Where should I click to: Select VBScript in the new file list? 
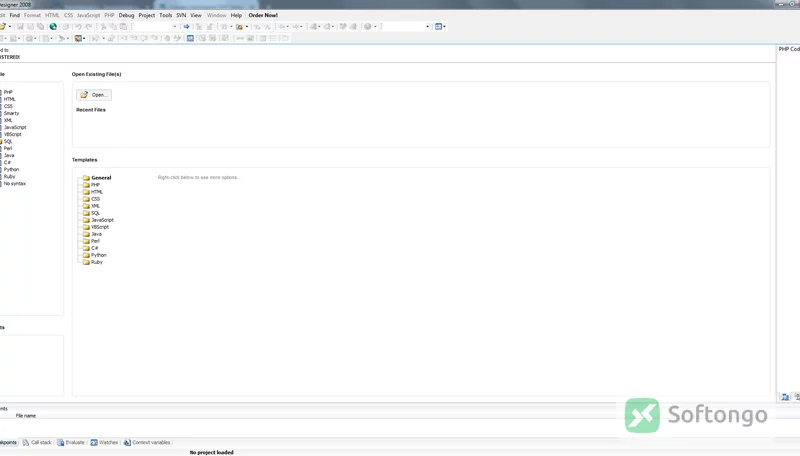click(x=13, y=135)
